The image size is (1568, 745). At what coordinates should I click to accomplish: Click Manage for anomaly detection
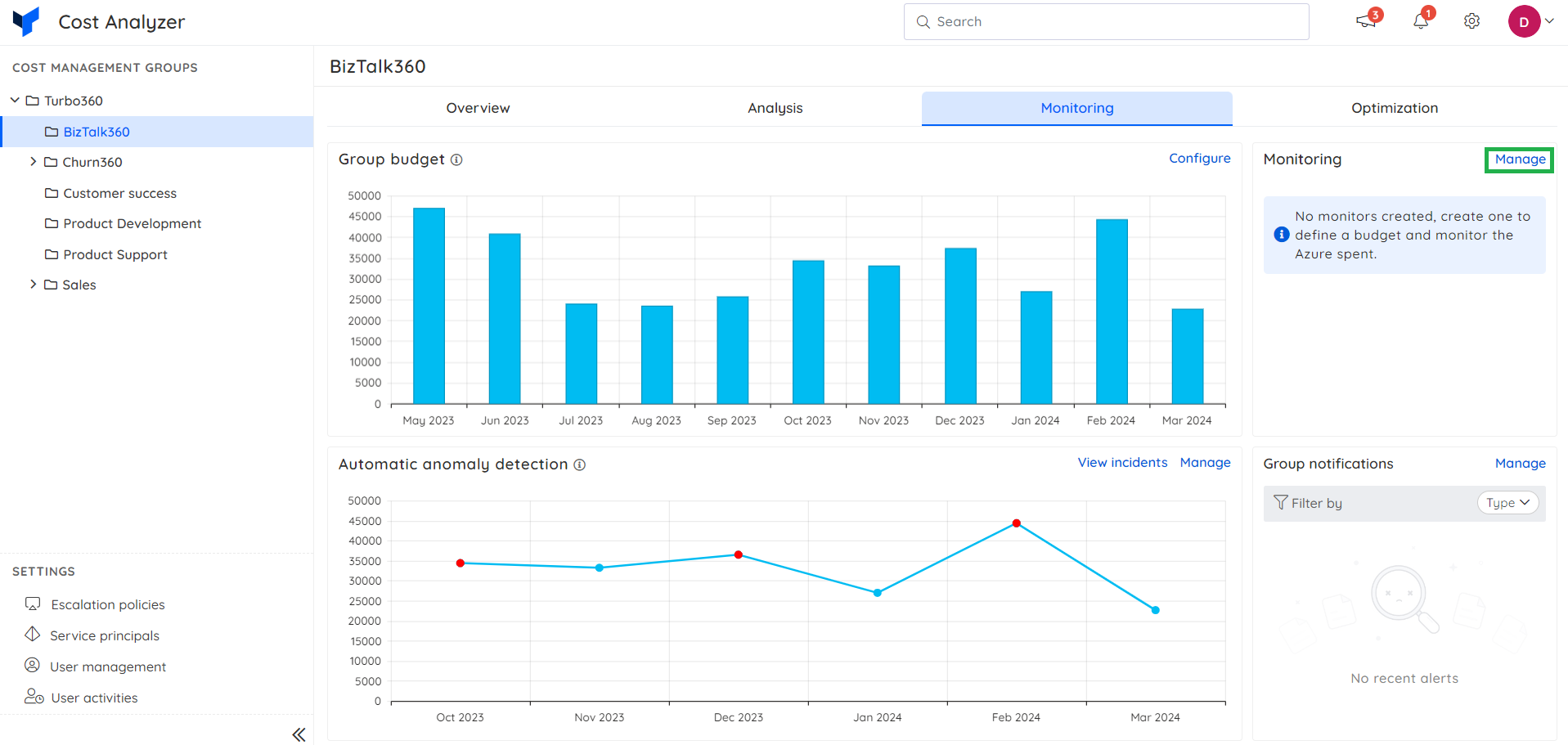coord(1205,462)
